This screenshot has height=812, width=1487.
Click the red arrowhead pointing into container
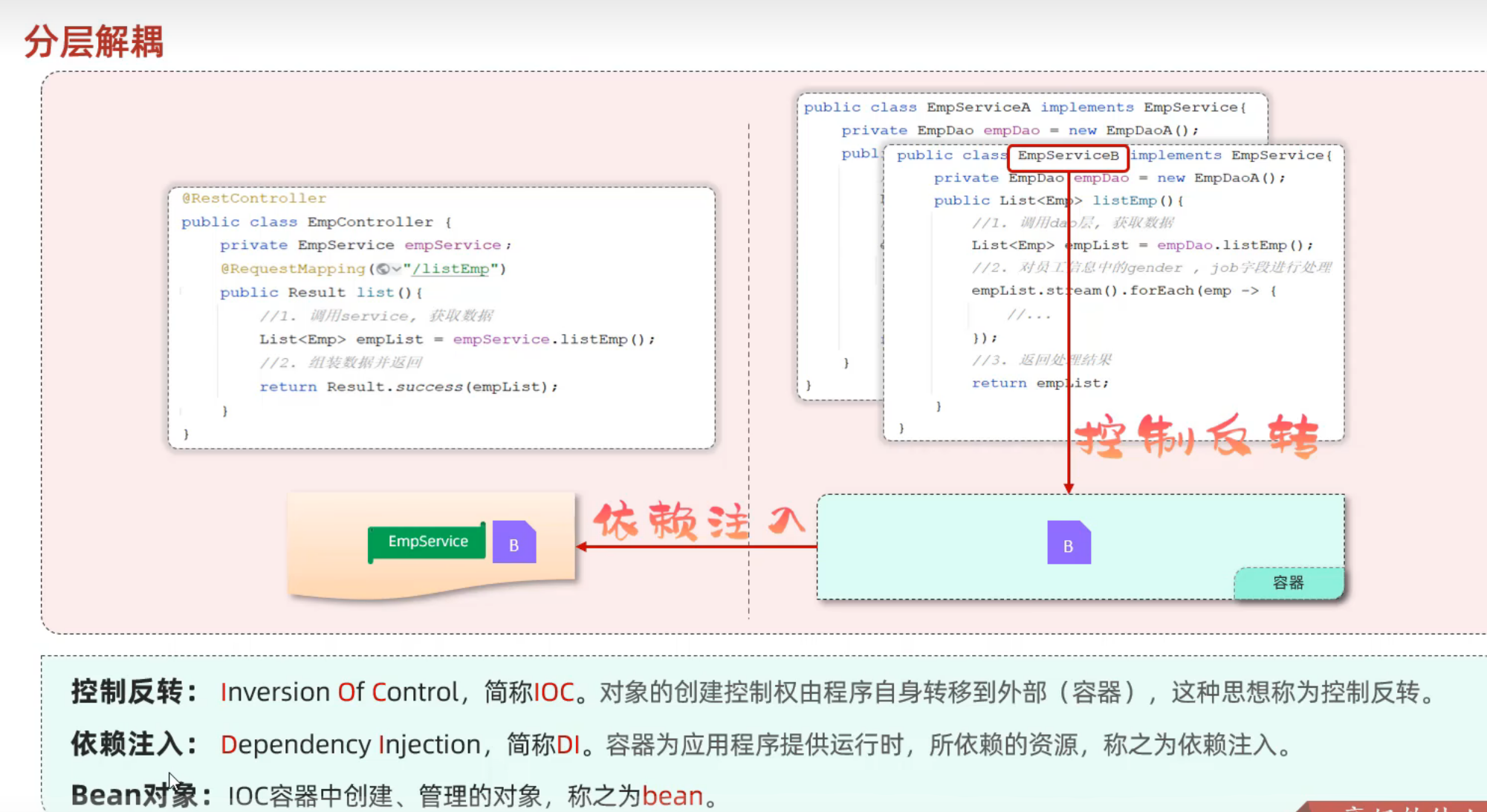pyautogui.click(x=1069, y=488)
